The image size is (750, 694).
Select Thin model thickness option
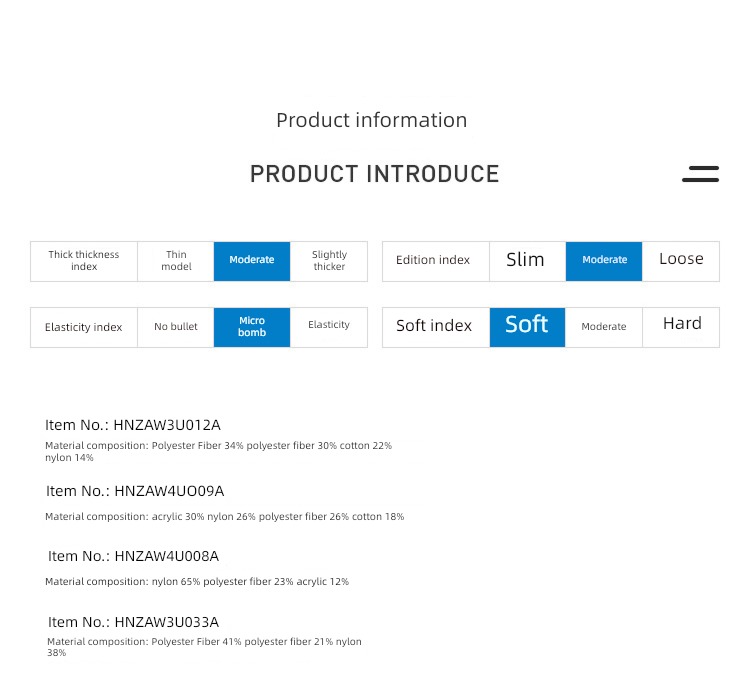tap(176, 261)
